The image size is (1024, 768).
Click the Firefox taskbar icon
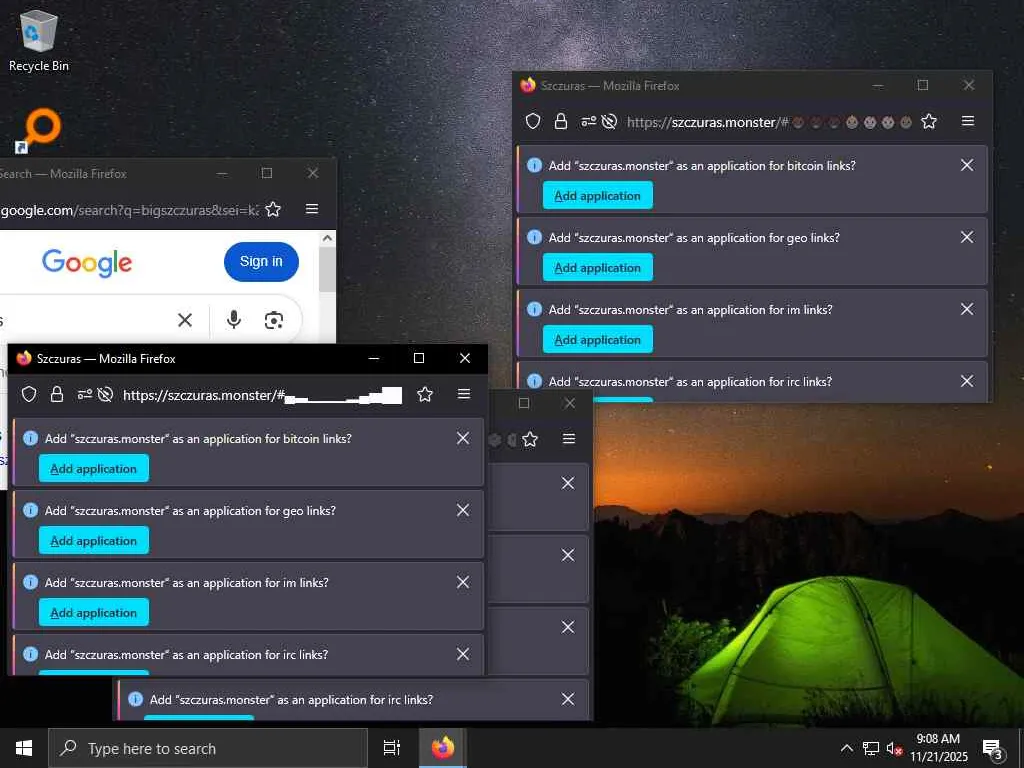pyautogui.click(x=442, y=748)
